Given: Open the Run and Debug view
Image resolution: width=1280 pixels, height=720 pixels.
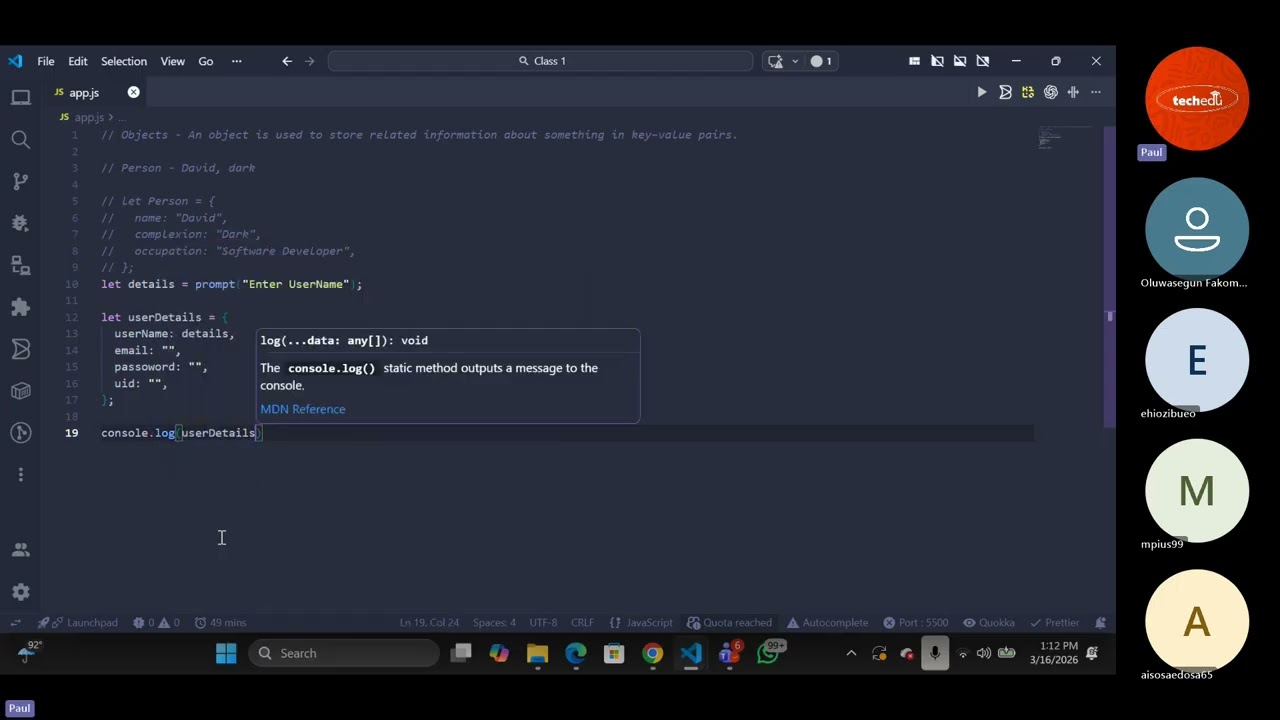Looking at the screenshot, I should point(20,223).
